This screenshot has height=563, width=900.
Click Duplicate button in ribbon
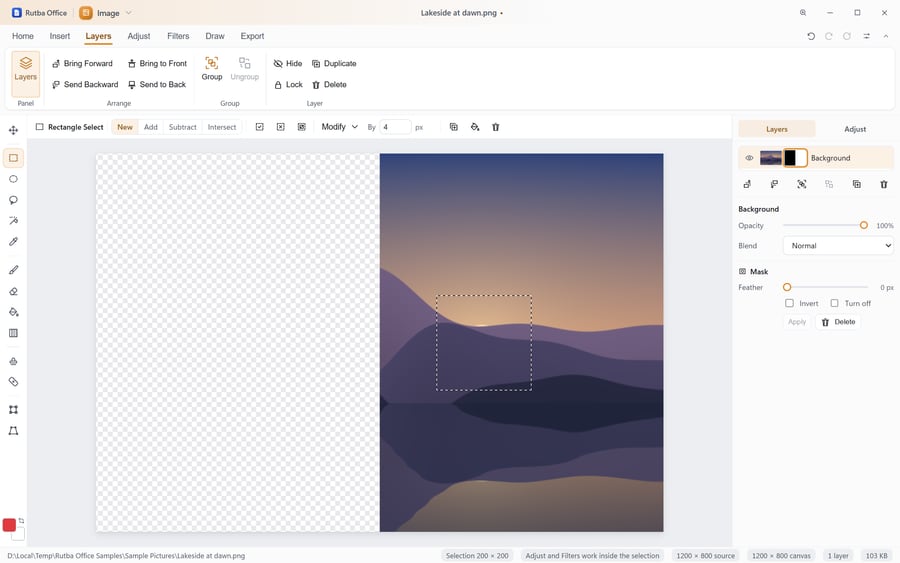(x=334, y=64)
